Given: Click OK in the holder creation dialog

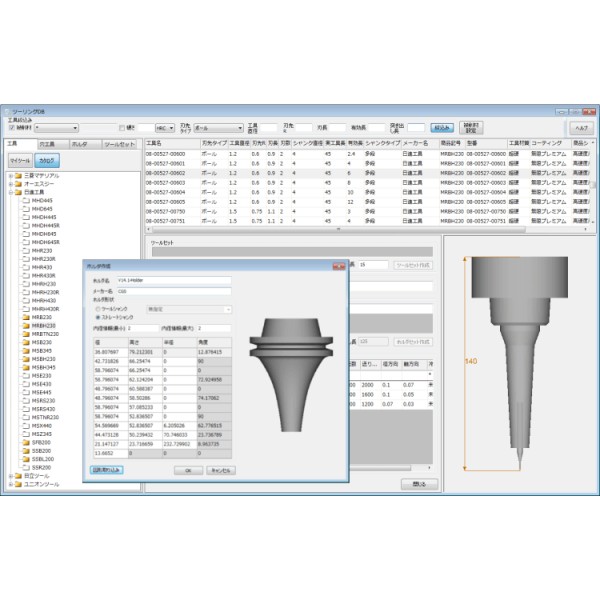Looking at the screenshot, I should click(188, 470).
